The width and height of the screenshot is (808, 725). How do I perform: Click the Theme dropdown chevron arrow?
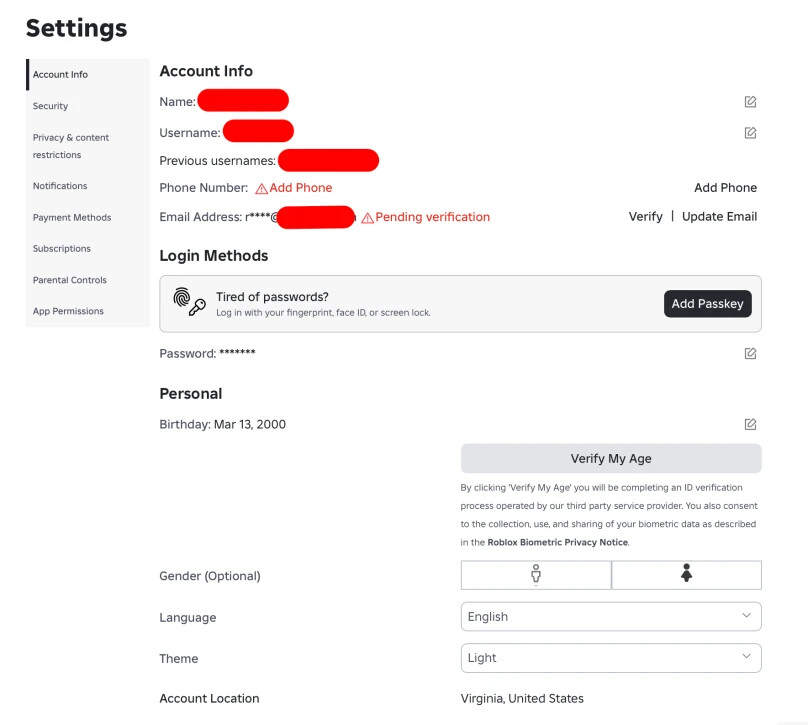point(746,656)
